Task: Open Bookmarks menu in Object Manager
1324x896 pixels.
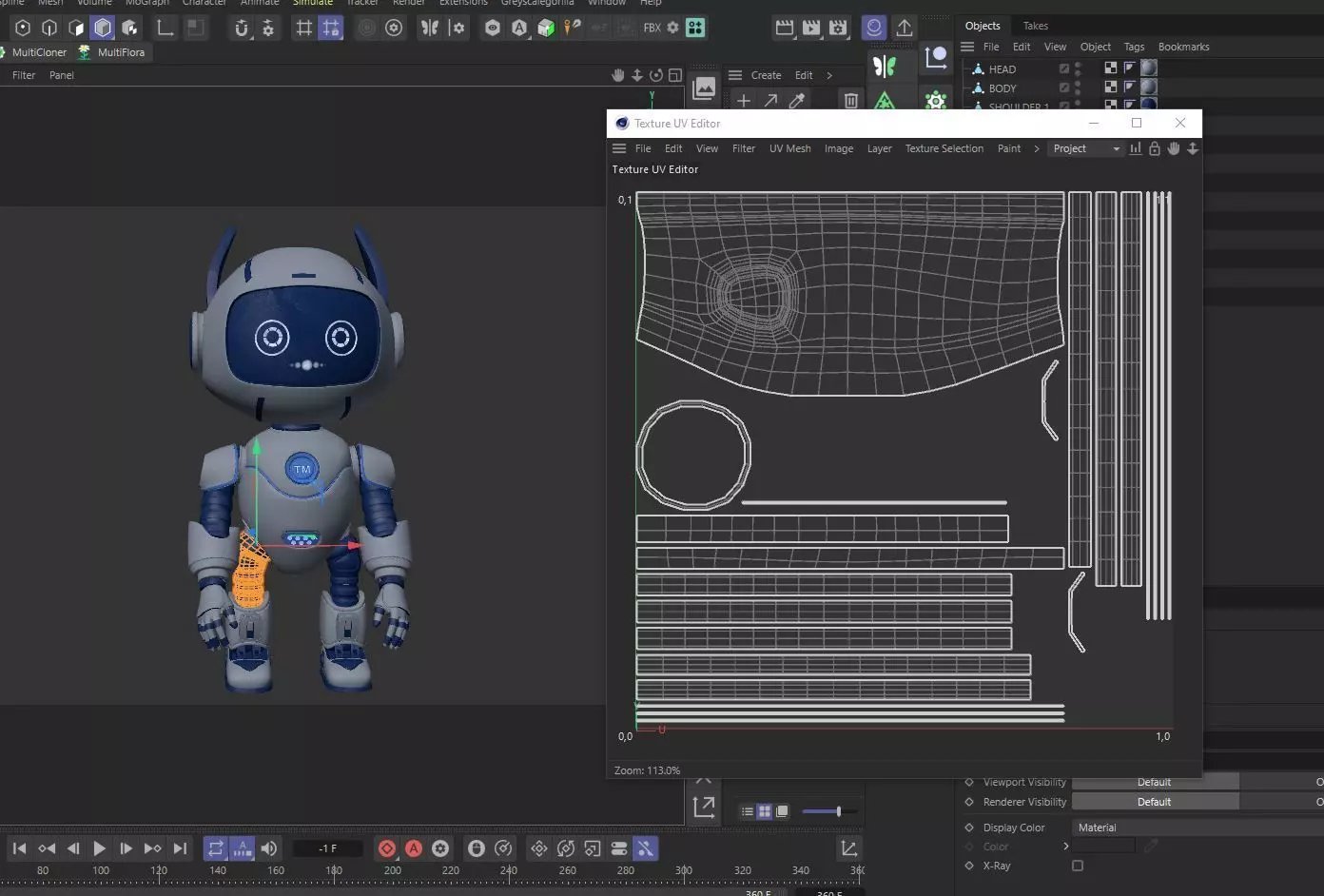Action: [x=1184, y=47]
